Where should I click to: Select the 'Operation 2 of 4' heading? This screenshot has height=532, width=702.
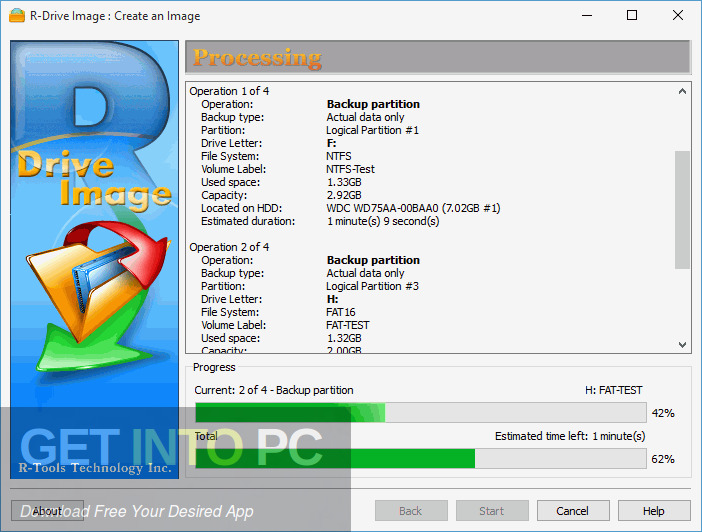[229, 247]
